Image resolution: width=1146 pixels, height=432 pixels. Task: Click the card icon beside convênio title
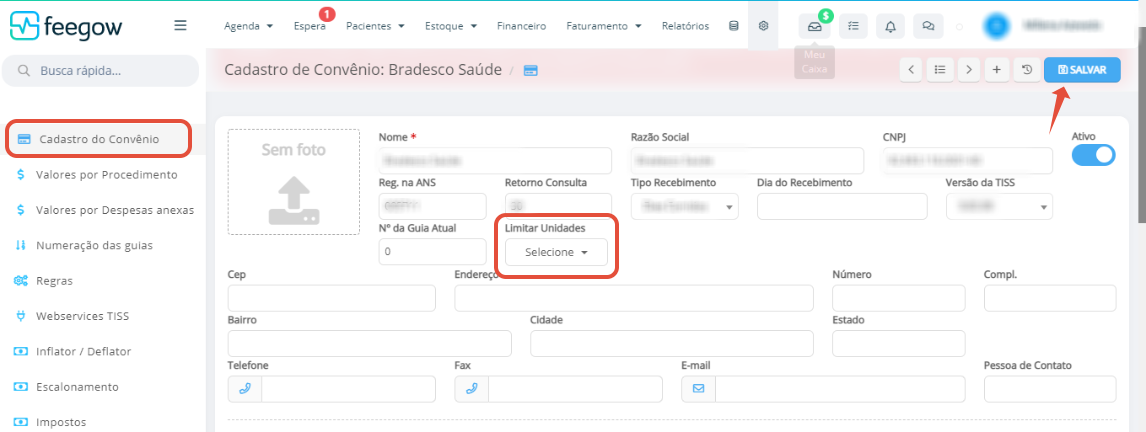click(531, 71)
